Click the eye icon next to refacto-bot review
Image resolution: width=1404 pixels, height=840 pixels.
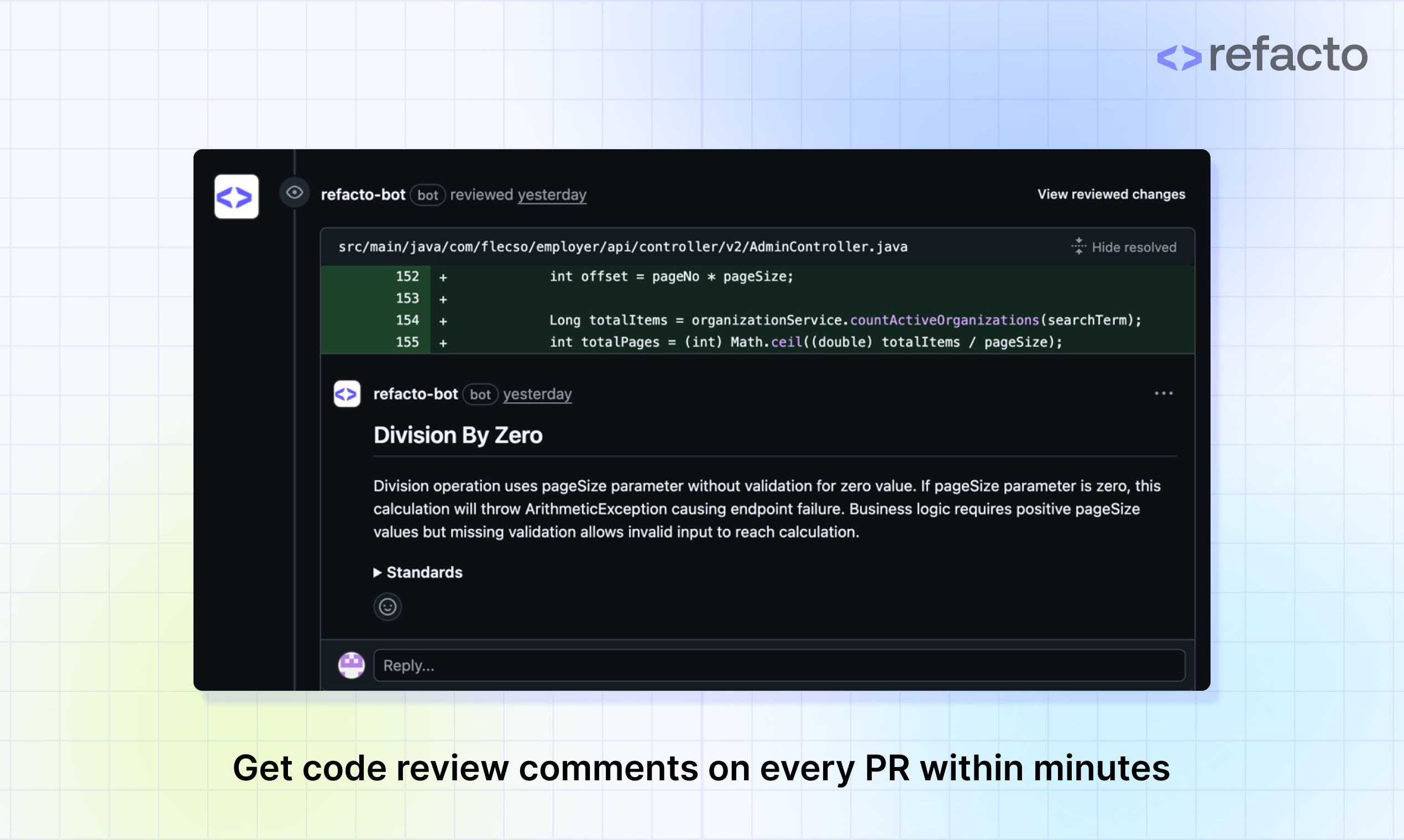tap(295, 193)
